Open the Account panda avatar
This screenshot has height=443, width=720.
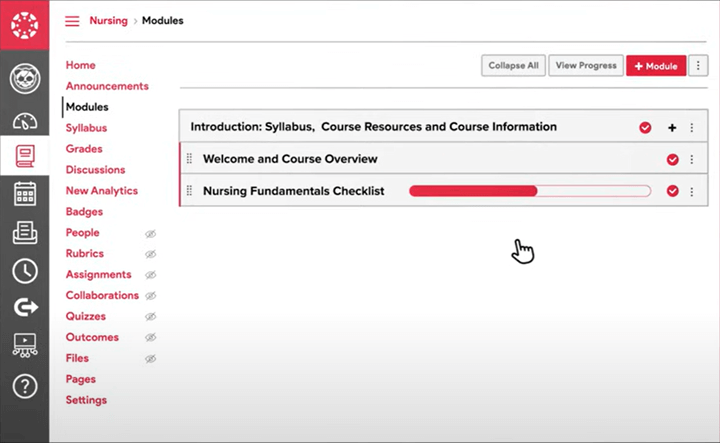click(x=25, y=79)
